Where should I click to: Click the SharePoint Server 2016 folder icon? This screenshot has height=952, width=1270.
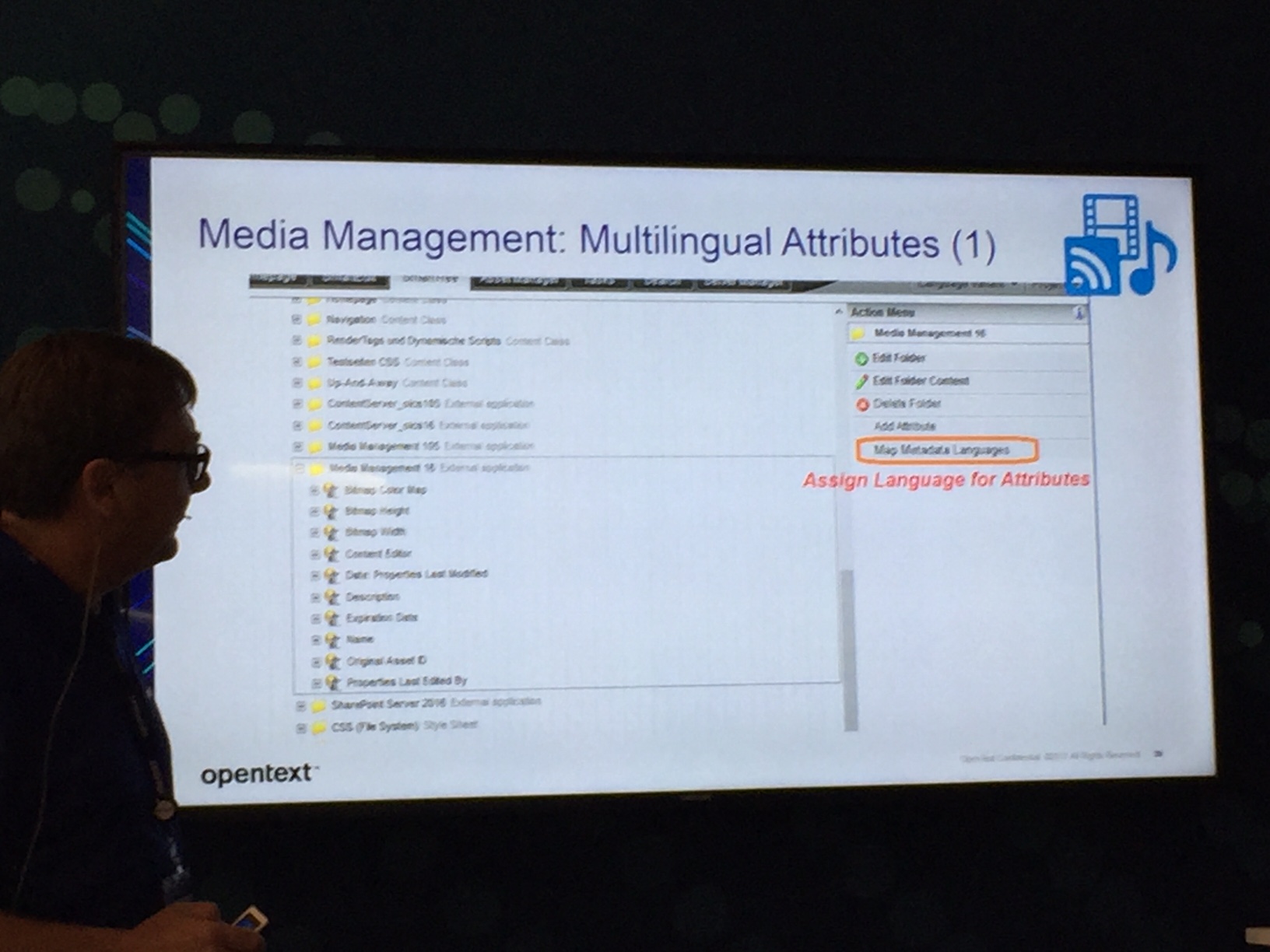[x=317, y=705]
